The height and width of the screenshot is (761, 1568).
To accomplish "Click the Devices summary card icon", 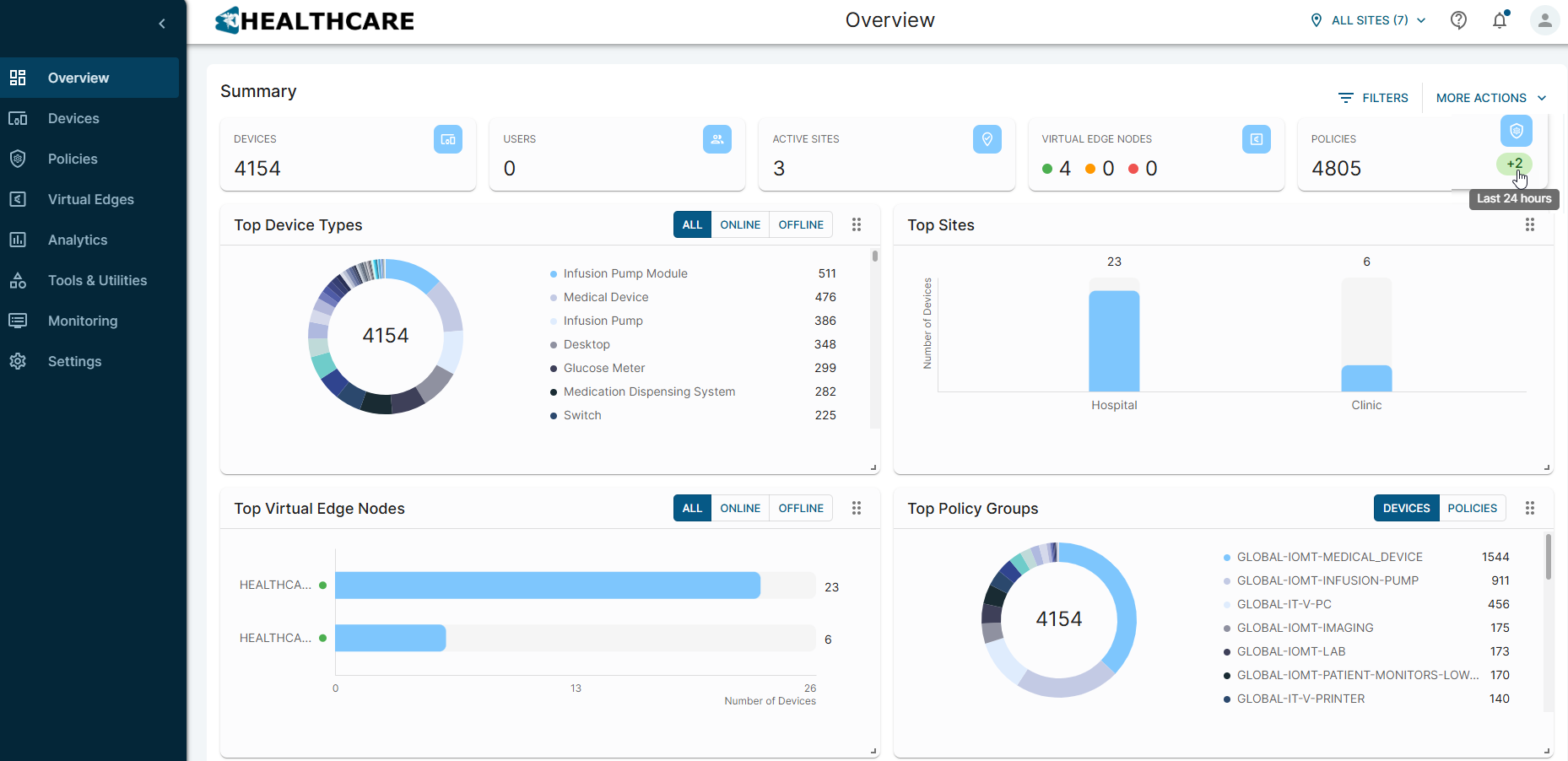I will click(x=448, y=139).
